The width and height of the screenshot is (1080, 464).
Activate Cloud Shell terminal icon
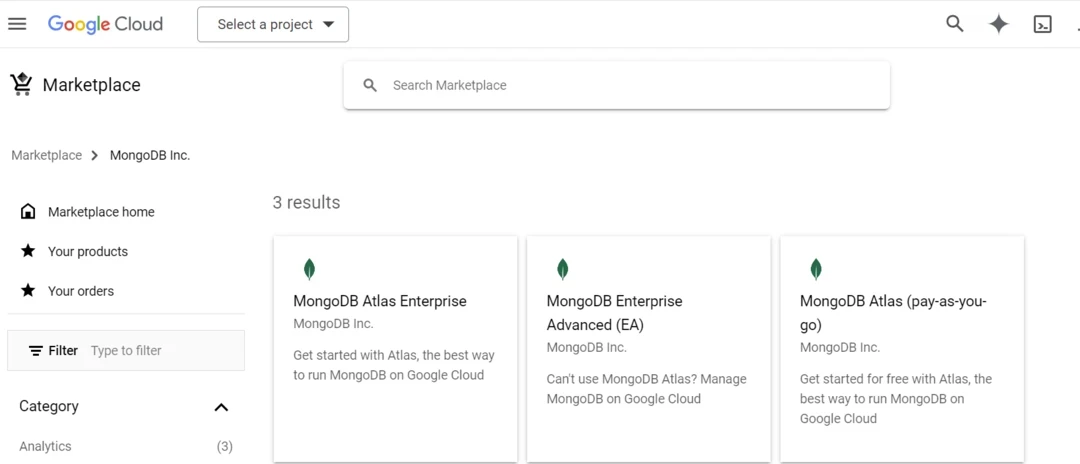point(1042,24)
